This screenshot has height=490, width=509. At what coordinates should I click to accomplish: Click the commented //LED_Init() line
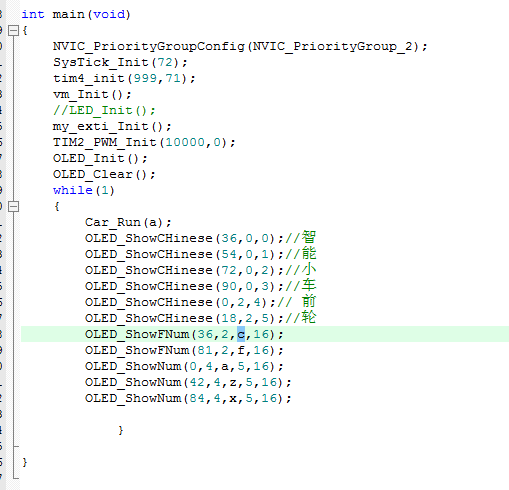(104, 110)
